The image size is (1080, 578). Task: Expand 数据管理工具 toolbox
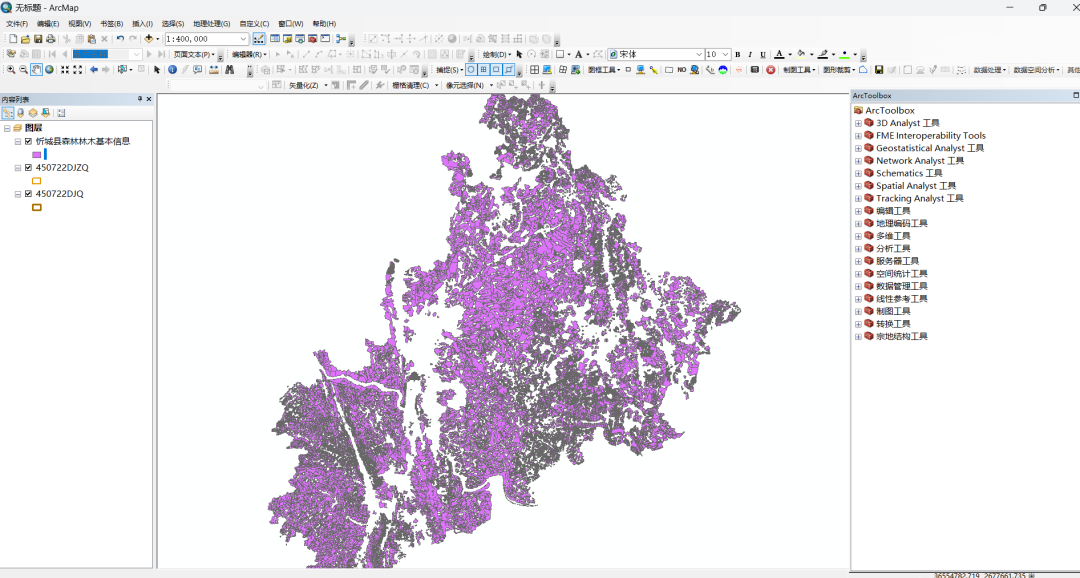pos(858,287)
